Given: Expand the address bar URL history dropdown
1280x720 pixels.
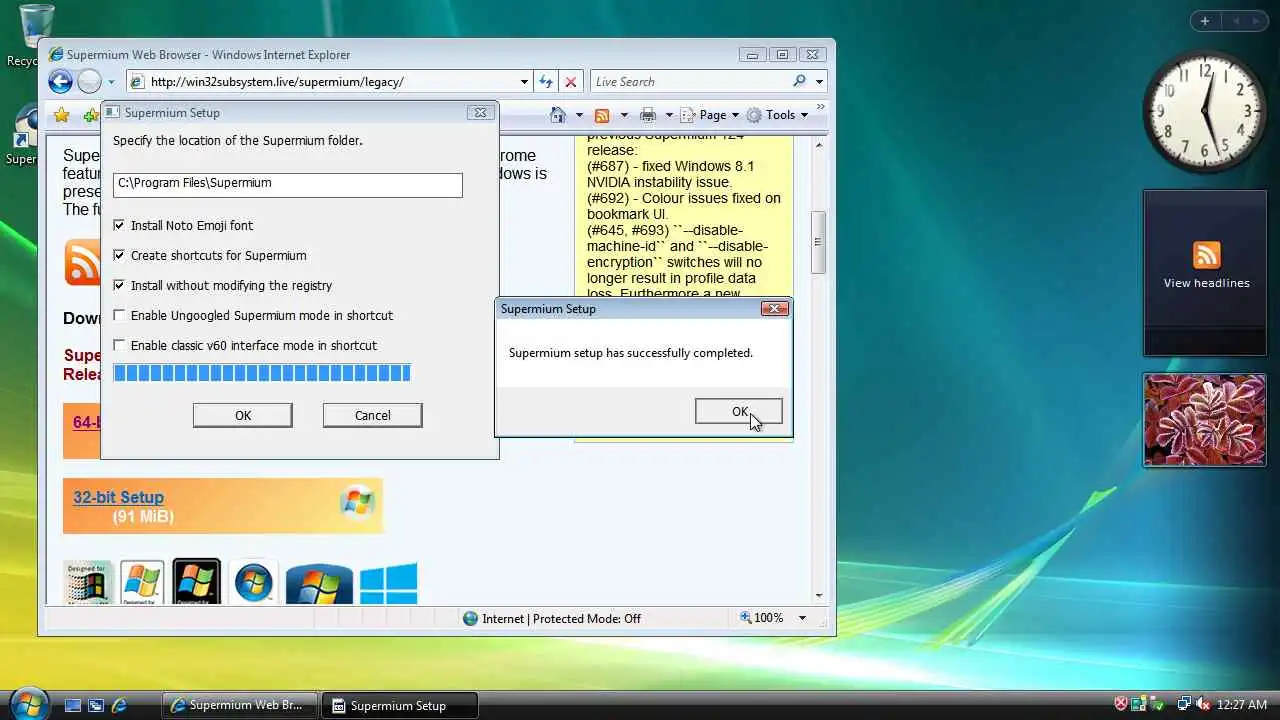Looking at the screenshot, I should [524, 82].
